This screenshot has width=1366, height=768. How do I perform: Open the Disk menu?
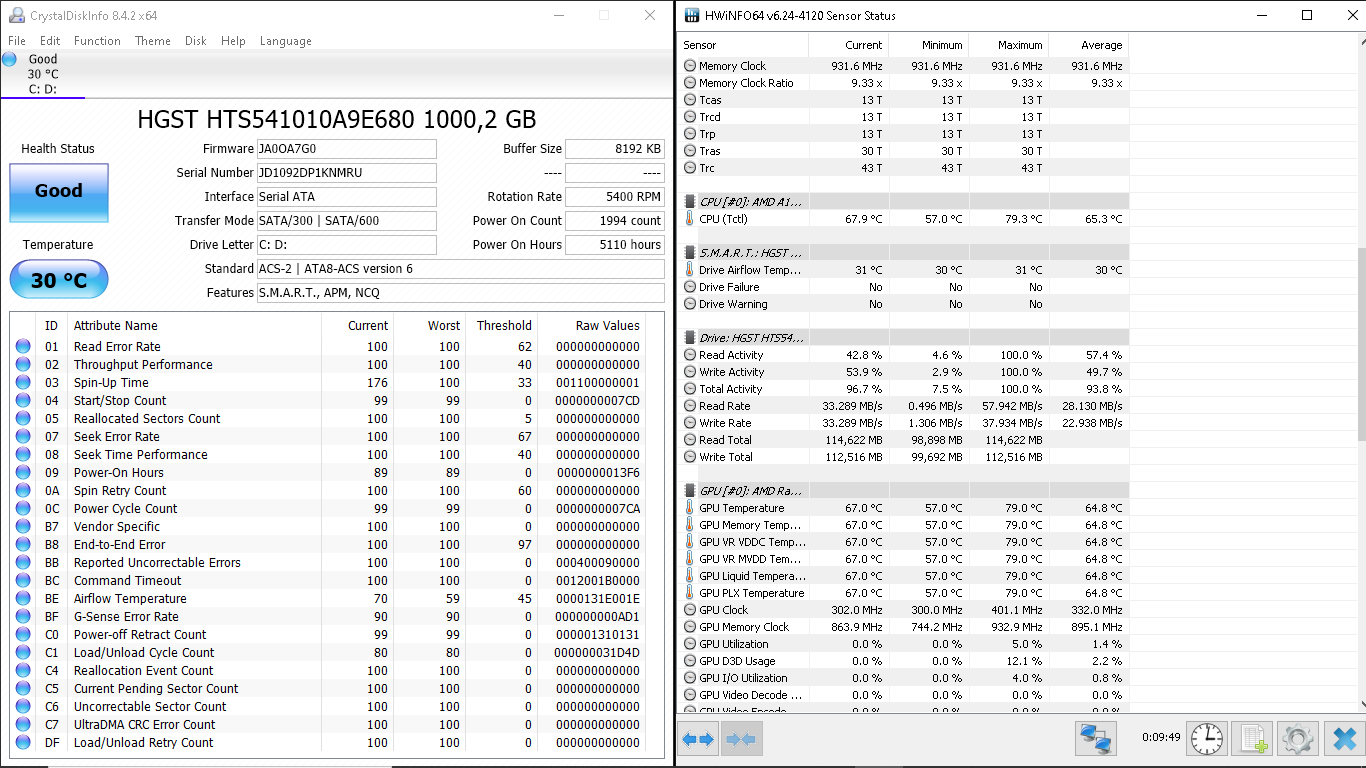(196, 41)
